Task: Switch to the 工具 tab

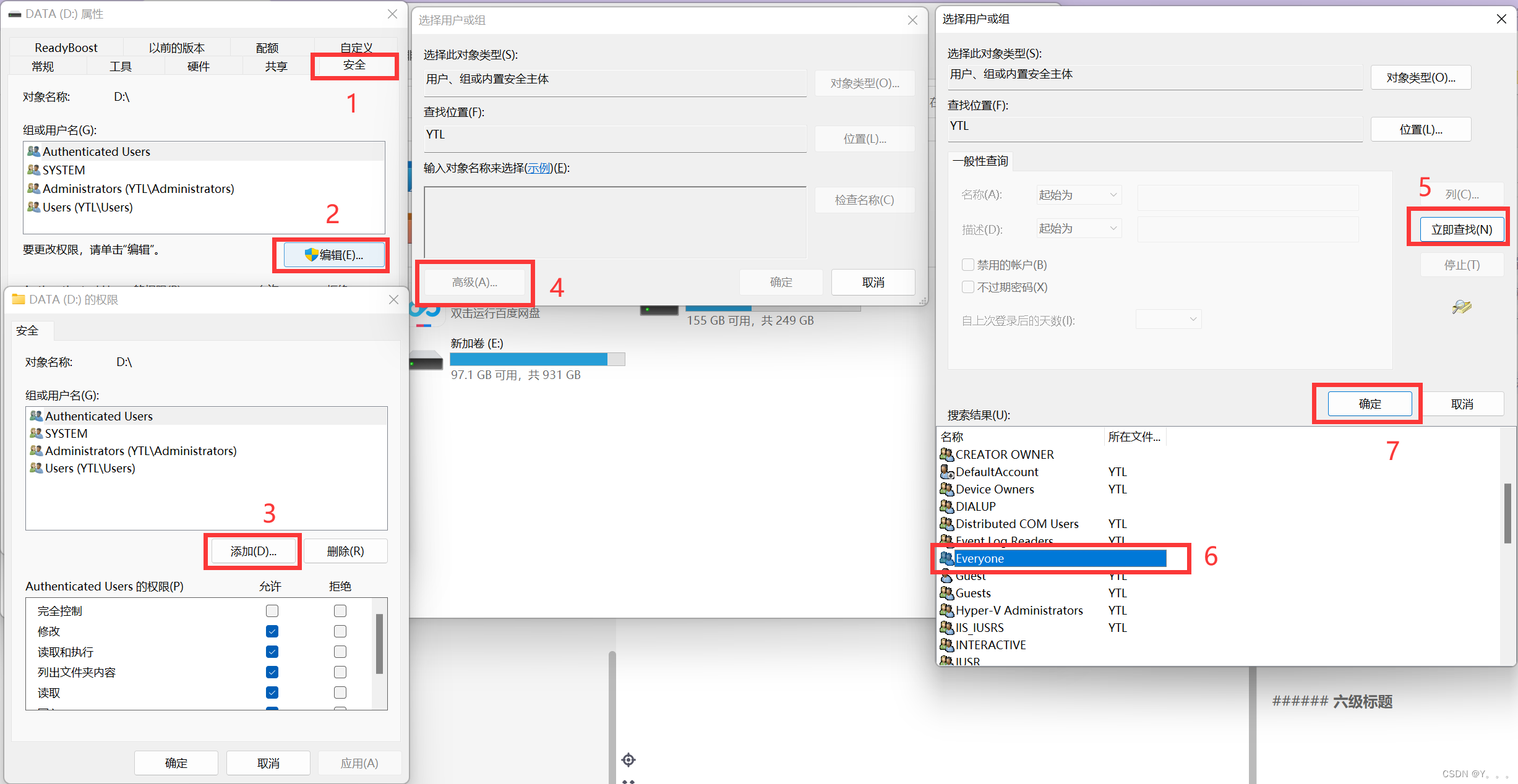Action: pos(121,66)
